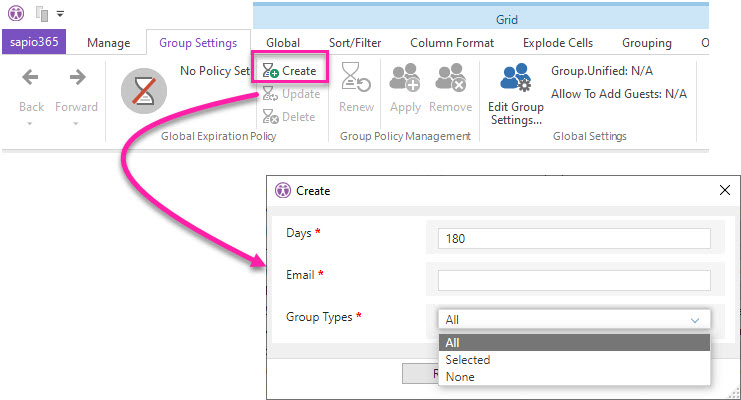This screenshot has height=400, width=741.
Task: Click the Apply group policy icon
Action: click(405, 78)
